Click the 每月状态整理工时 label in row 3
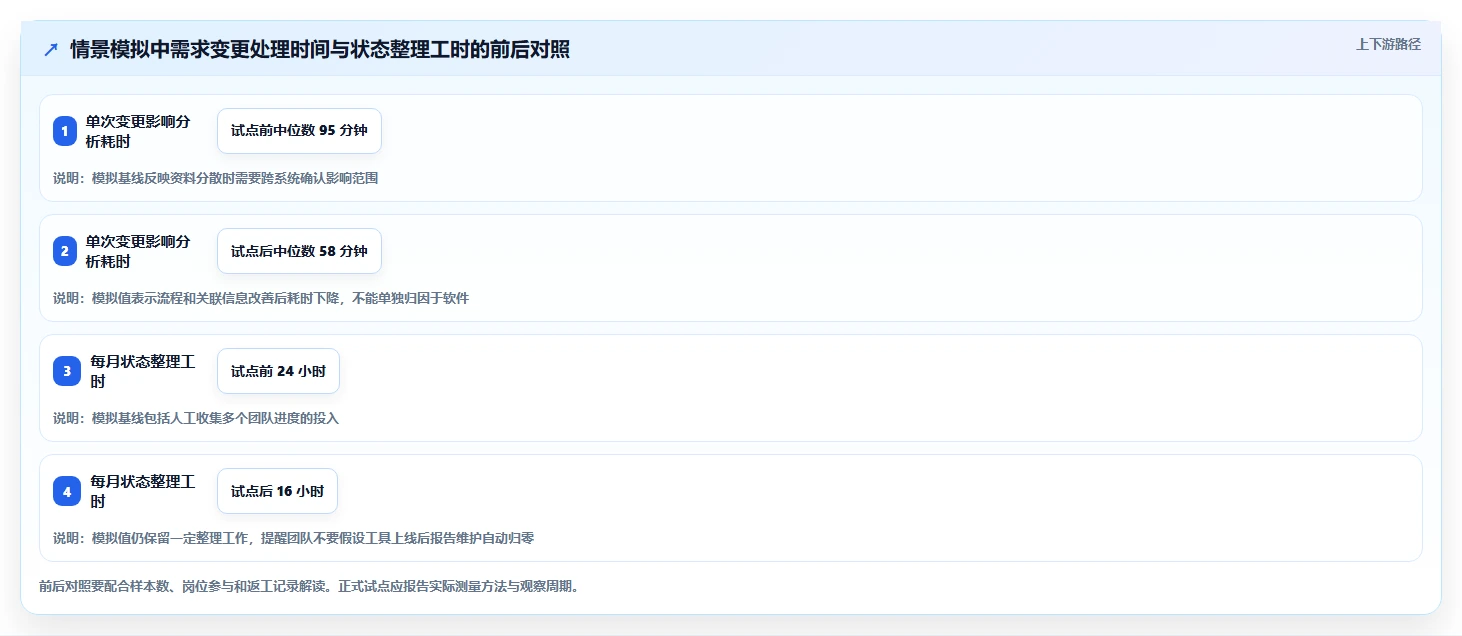Viewport: 1462px width, 636px height. (143, 371)
